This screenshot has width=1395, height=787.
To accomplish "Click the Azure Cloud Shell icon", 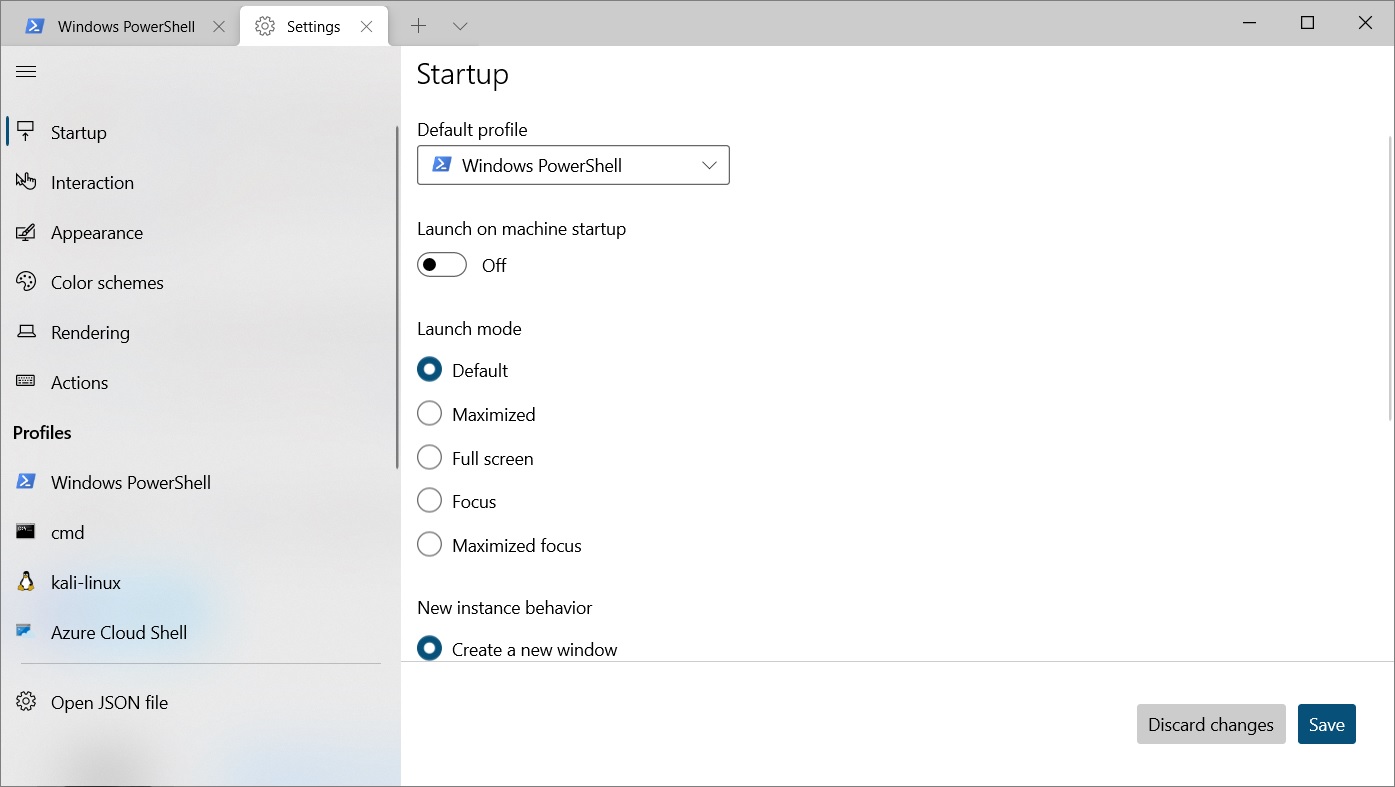I will click(24, 631).
